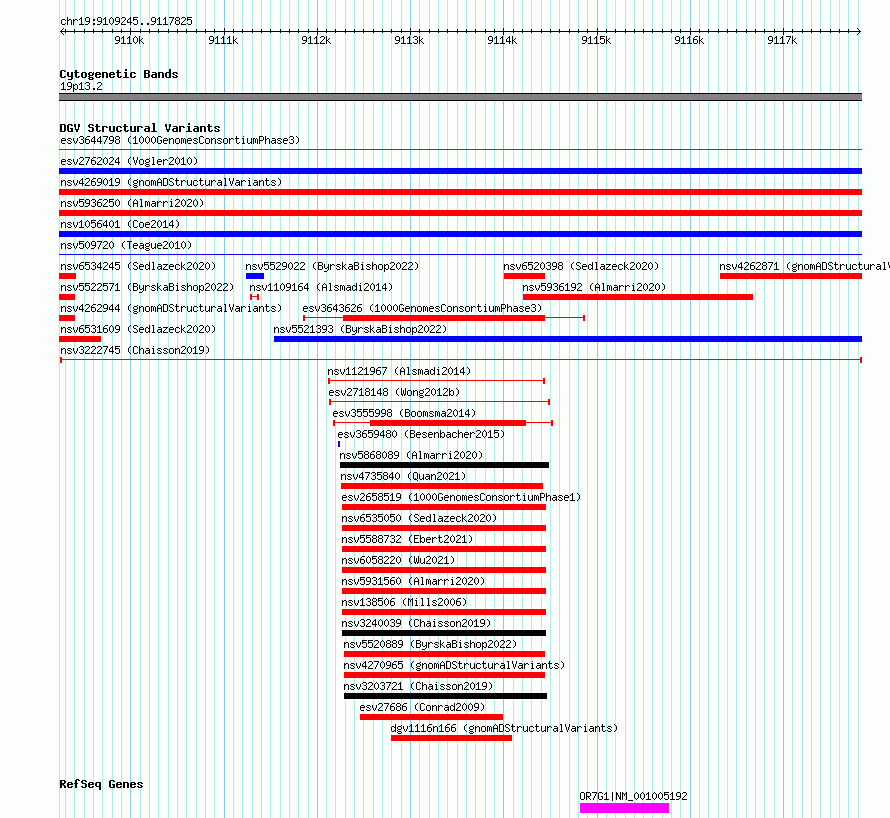Click the Cytogenetic Bands track title
Screen dimensions: 890x818
tap(119, 74)
